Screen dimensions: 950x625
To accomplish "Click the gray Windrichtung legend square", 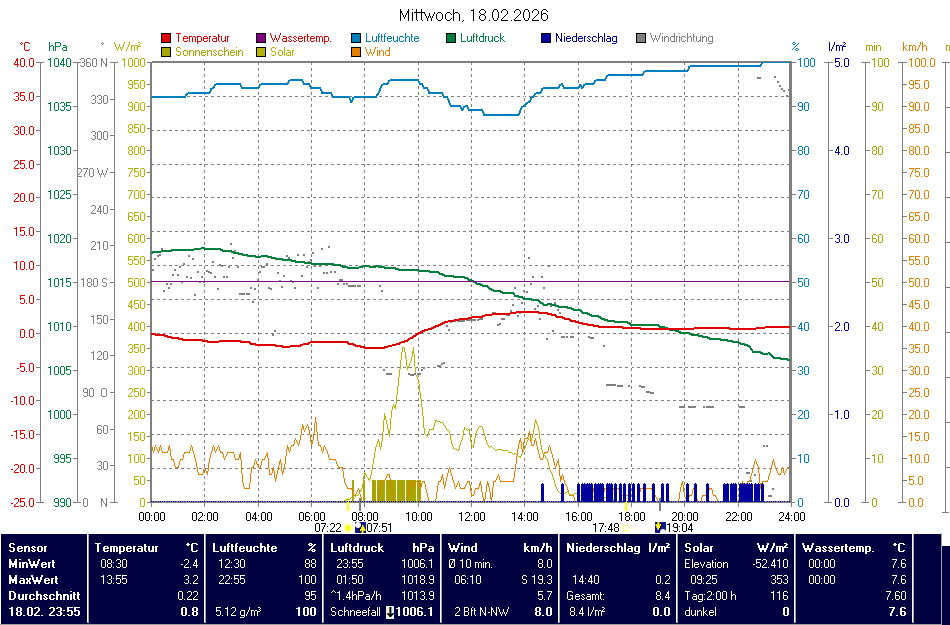I will pyautogui.click(x=641, y=39).
